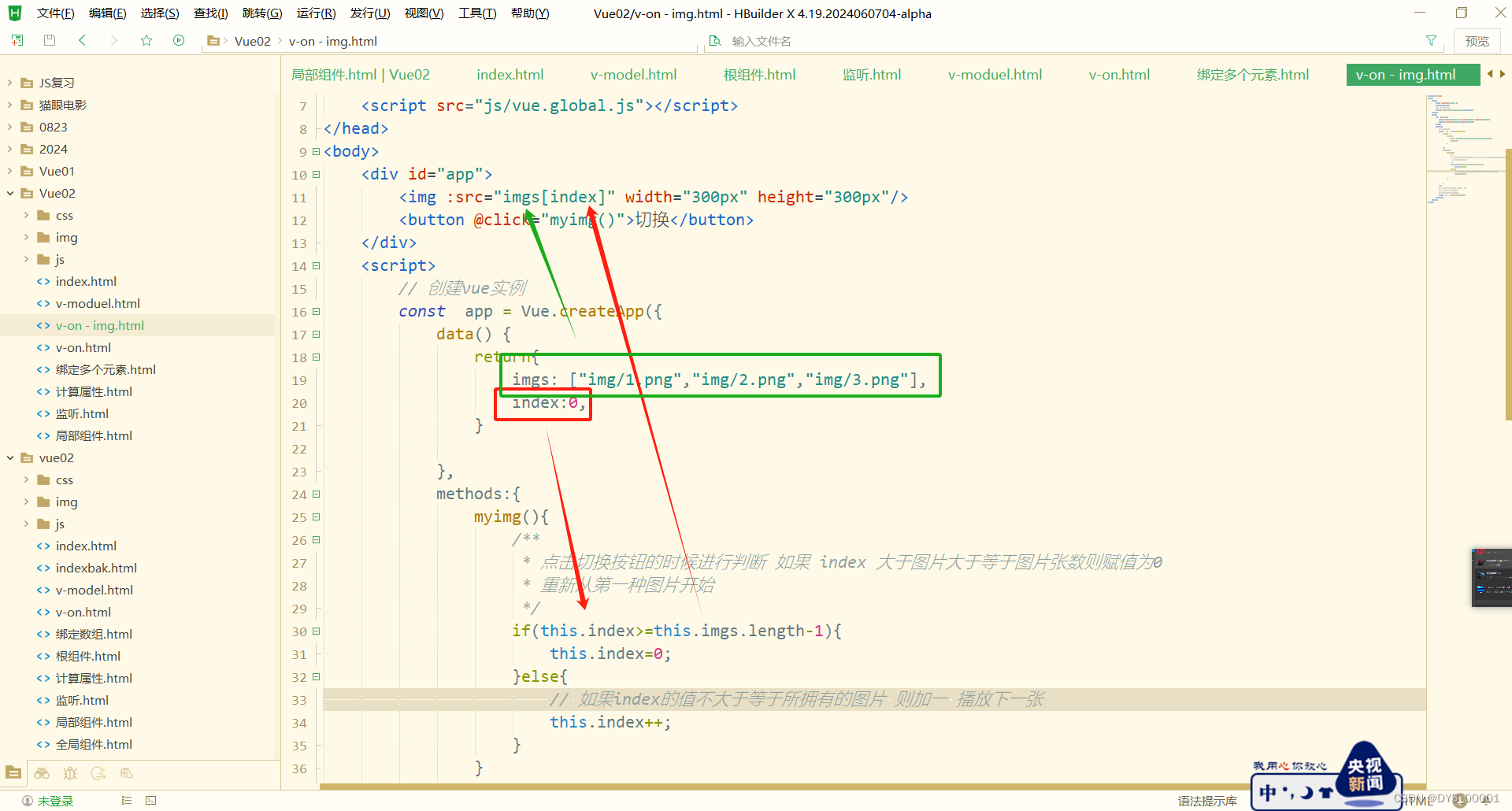This screenshot has height=811, width=1512.
Task: Toggle code folding at line 24 methods
Action: [x=317, y=494]
